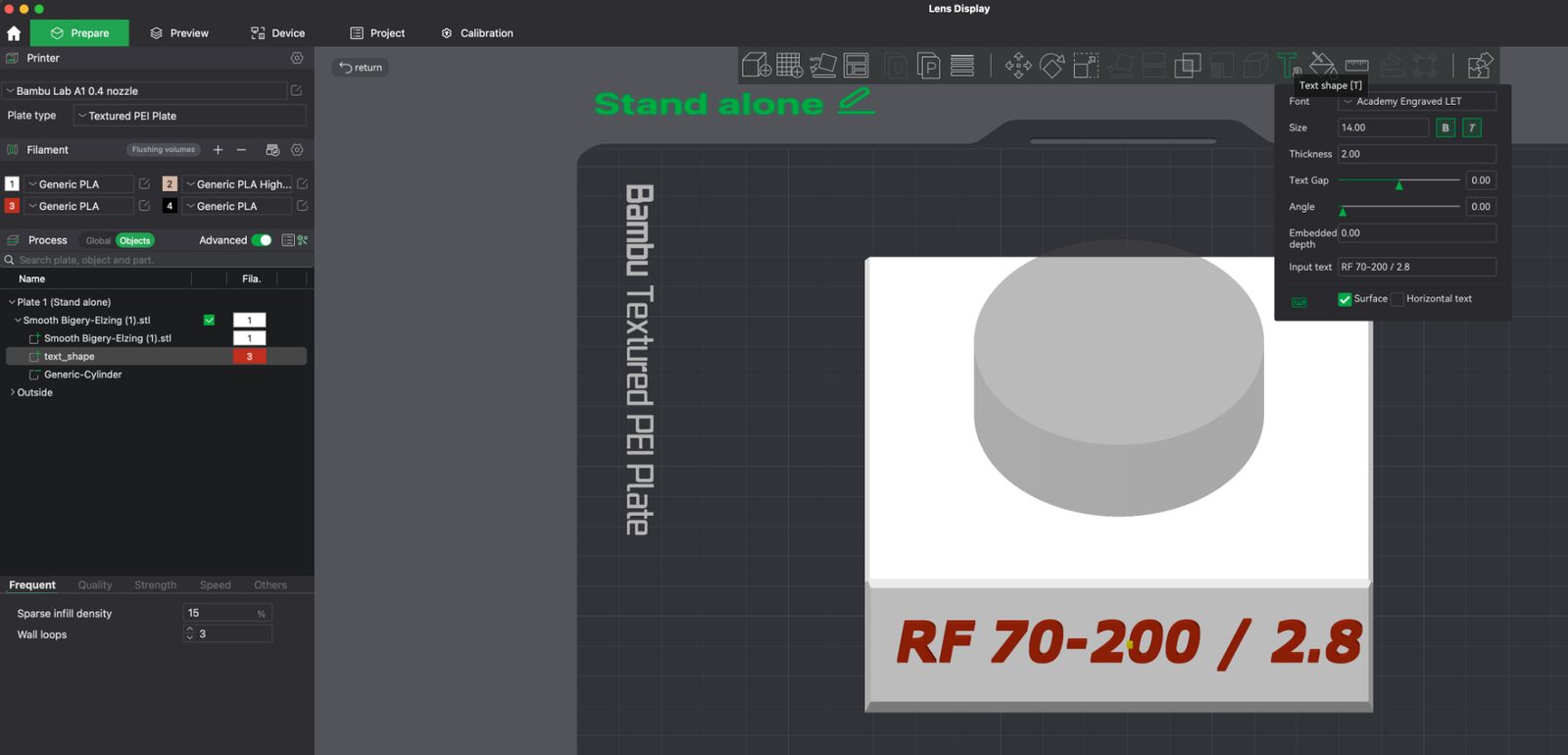Open filament 4 Generic PLA dropdown

238,206
